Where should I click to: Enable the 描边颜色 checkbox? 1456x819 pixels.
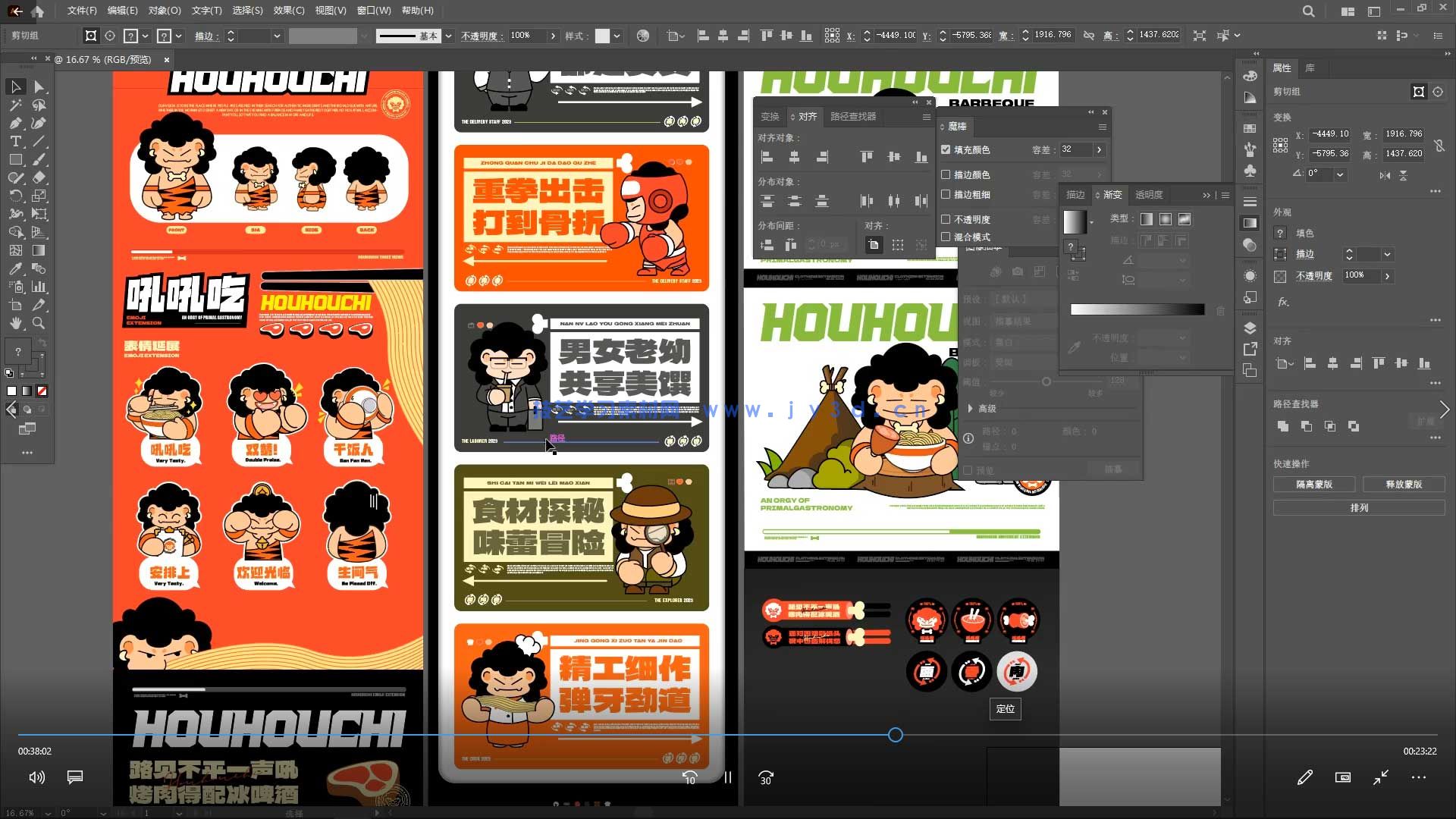click(x=946, y=174)
